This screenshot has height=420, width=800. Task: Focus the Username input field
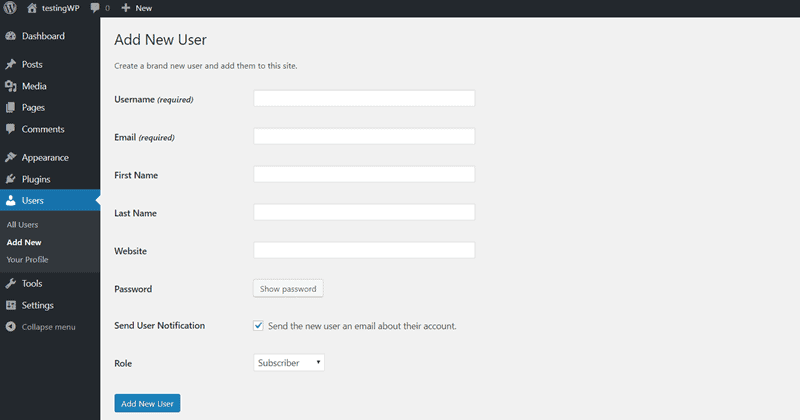364,98
